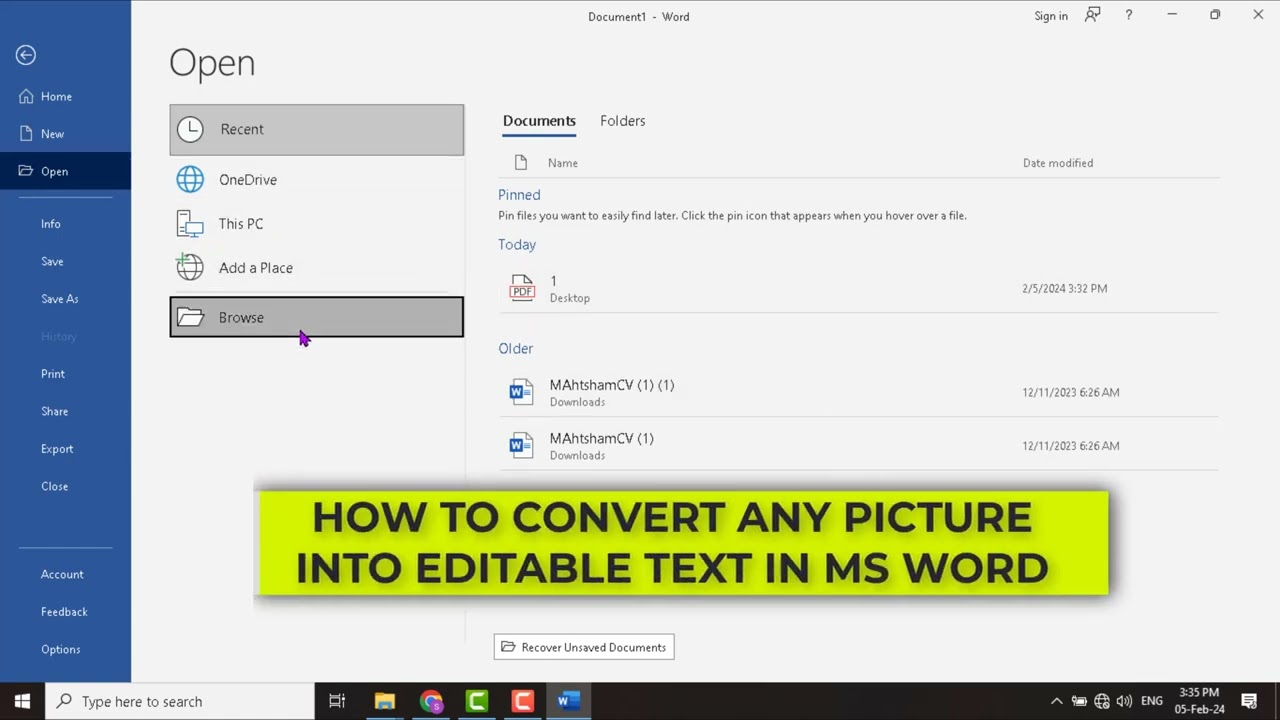
Task: Sort files by the Name column
Action: coord(562,163)
